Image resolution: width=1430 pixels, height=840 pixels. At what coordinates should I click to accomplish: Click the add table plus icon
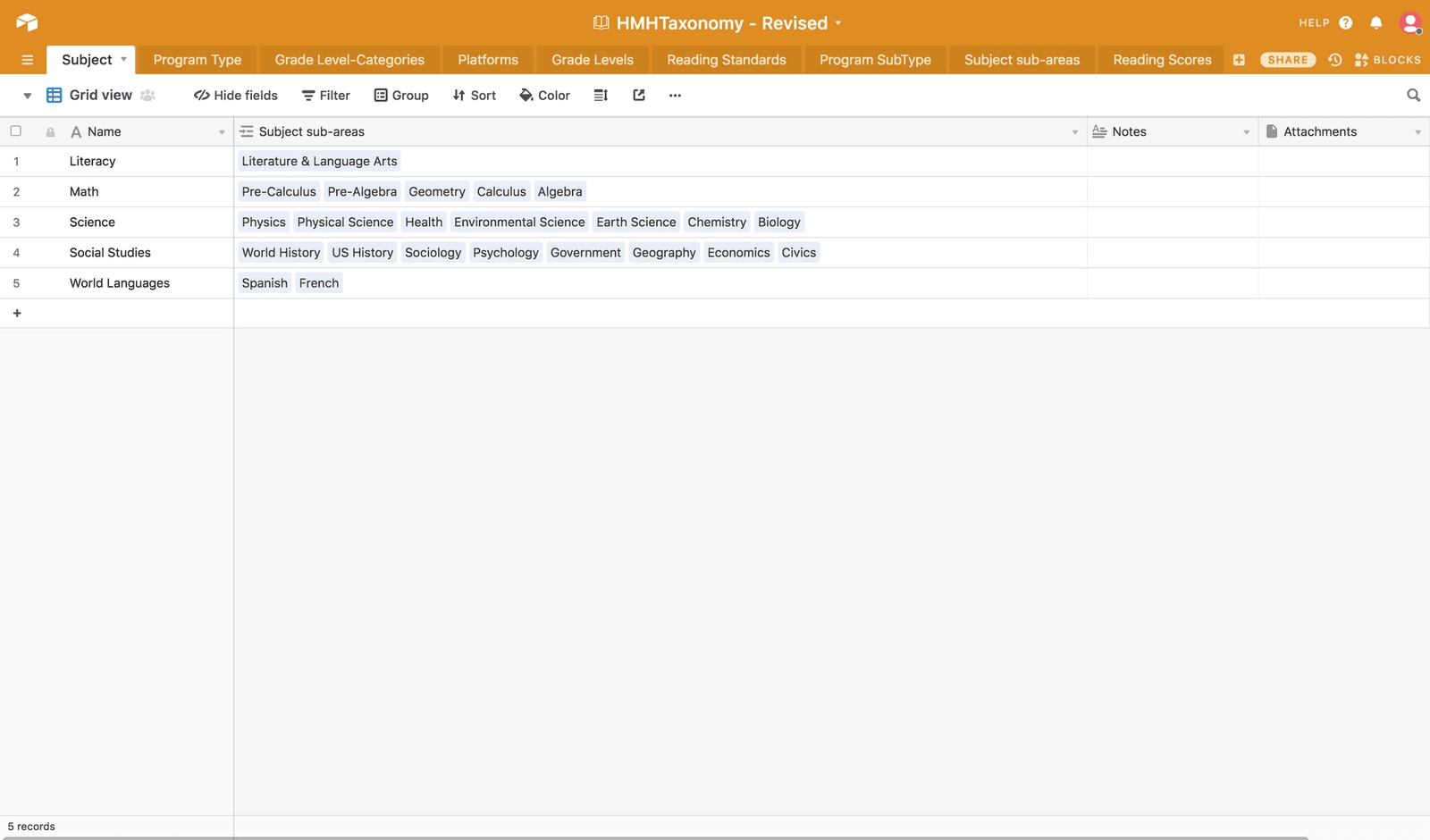tap(1239, 60)
